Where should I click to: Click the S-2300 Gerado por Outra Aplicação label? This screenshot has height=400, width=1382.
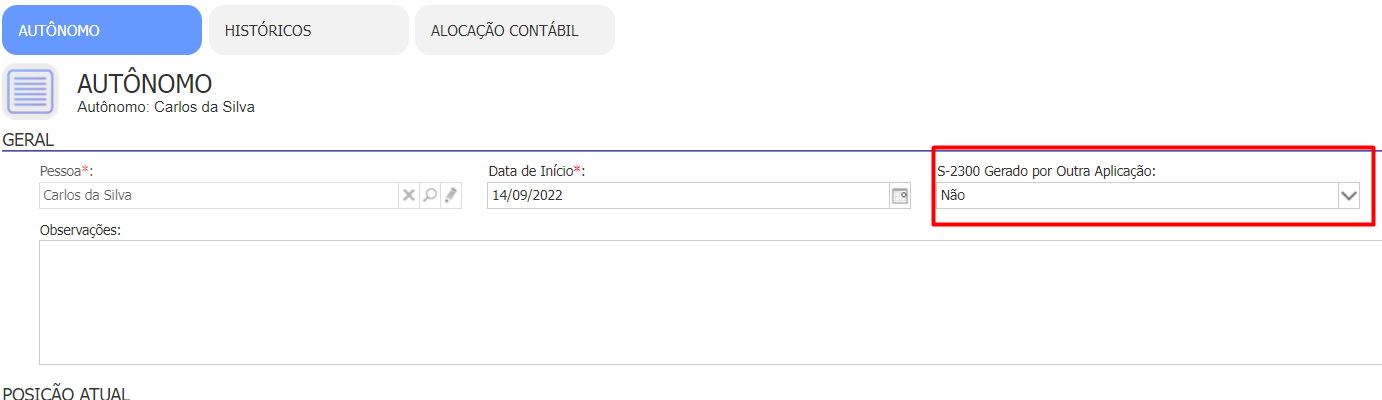(1046, 171)
